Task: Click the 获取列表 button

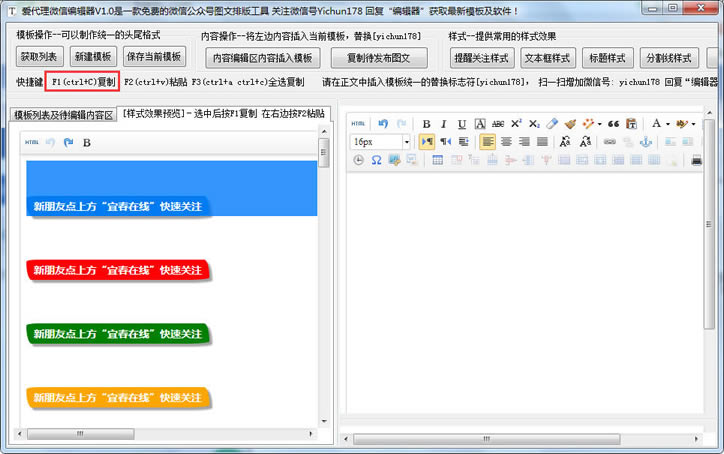Action: coord(39,57)
